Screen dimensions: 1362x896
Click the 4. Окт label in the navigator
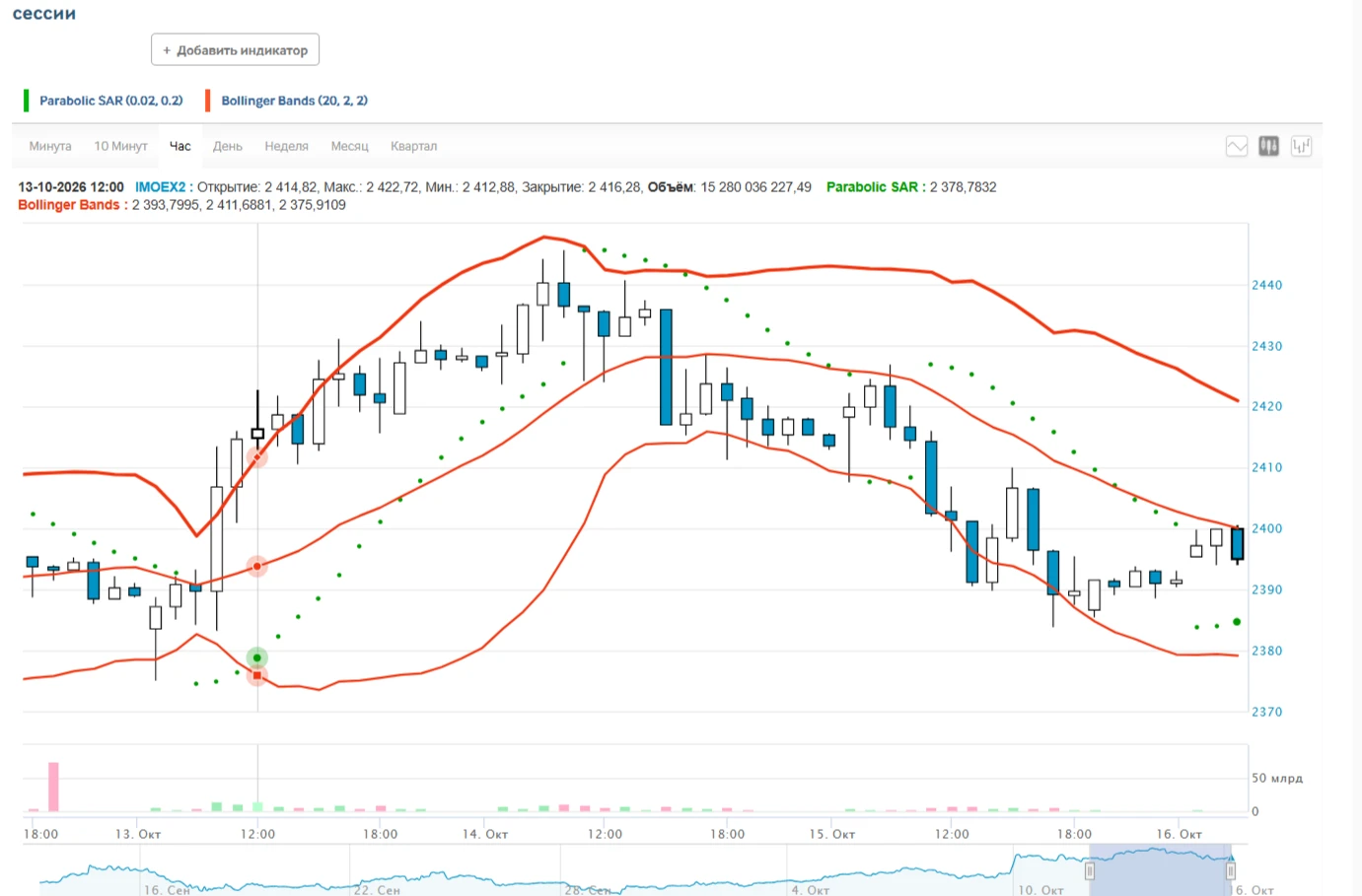pos(813,889)
